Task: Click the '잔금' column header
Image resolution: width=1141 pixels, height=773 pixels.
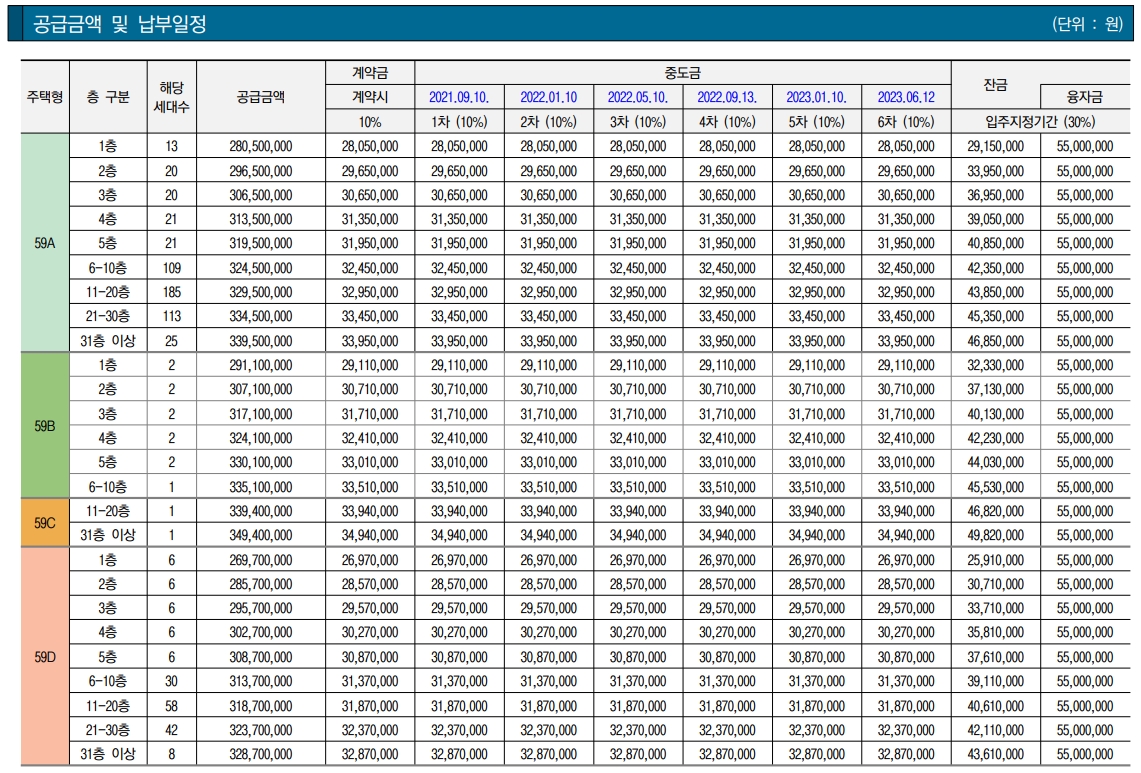Action: (995, 85)
